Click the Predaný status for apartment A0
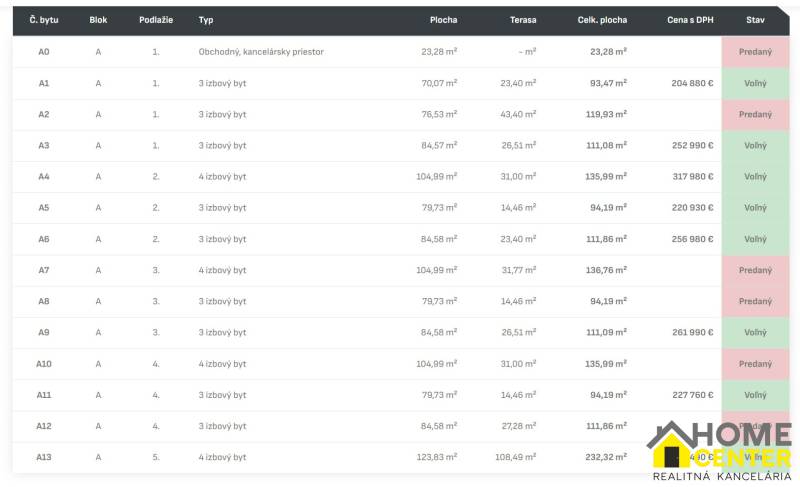 pyautogui.click(x=755, y=52)
